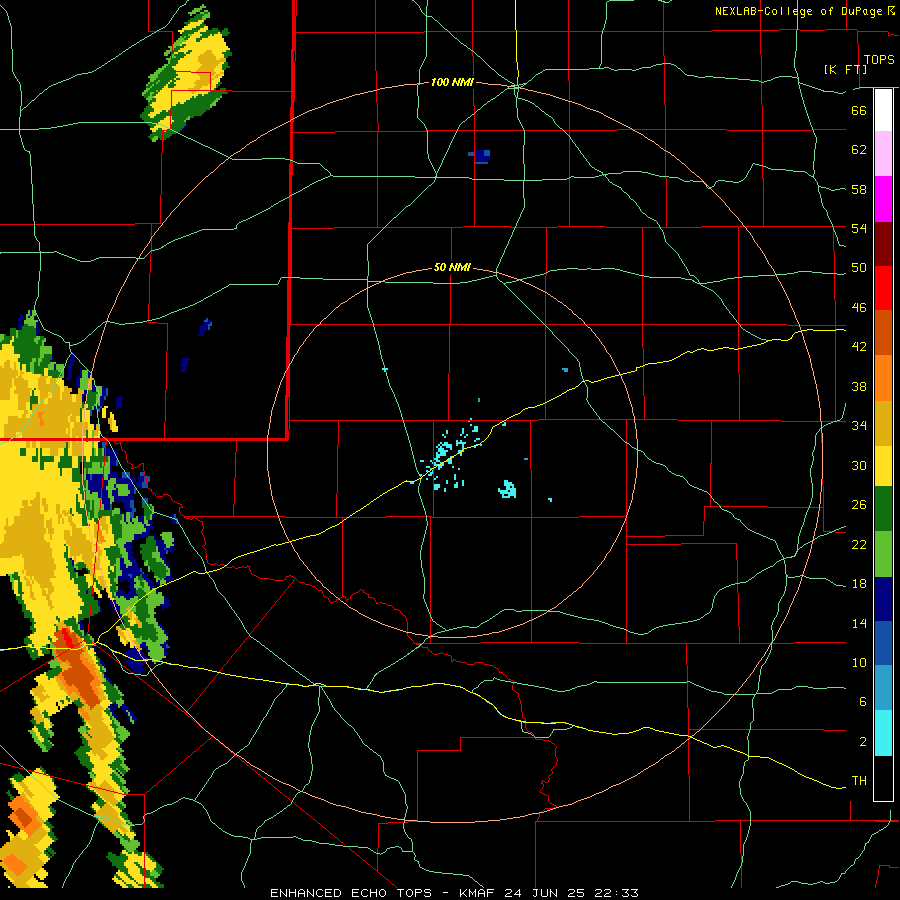The image size is (900, 900).
Task: Click the black TH threshold swatch
Action: (883, 778)
